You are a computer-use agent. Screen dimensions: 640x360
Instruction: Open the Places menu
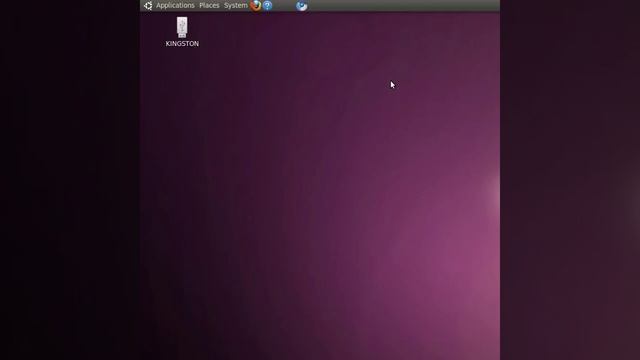209,5
